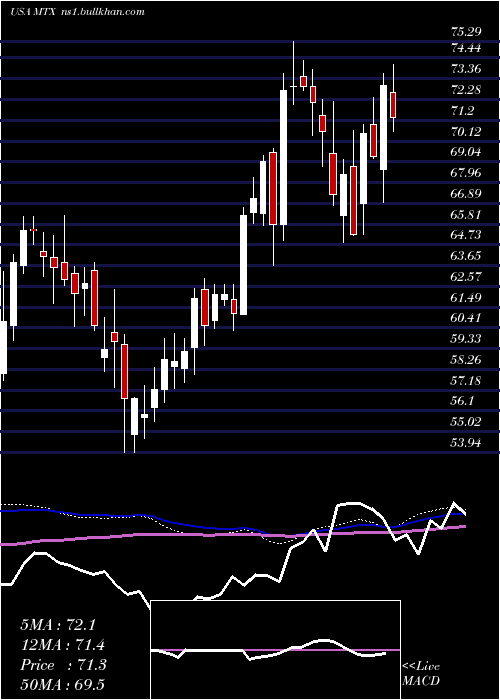500x700 pixels.
Task: Click the 'USA MTX ns1.bullkhan.com' header text
Action: coord(77,12)
